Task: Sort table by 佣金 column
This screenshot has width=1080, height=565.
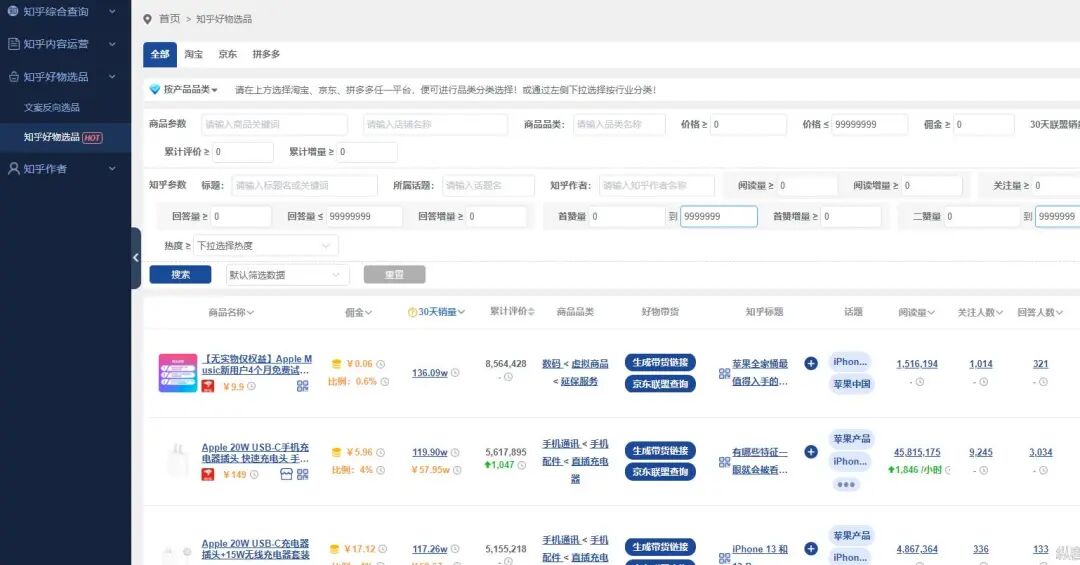Action: [358, 312]
